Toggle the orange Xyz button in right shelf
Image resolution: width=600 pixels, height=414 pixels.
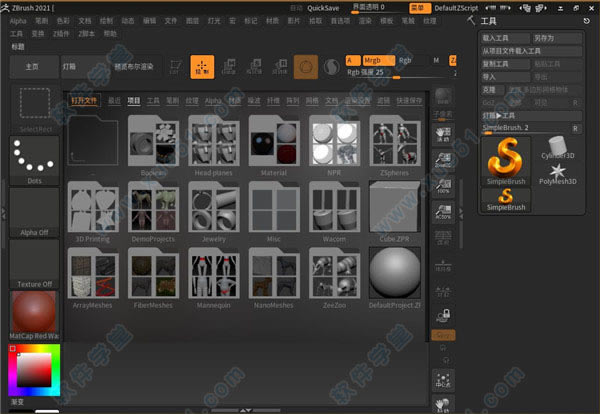pos(443,335)
